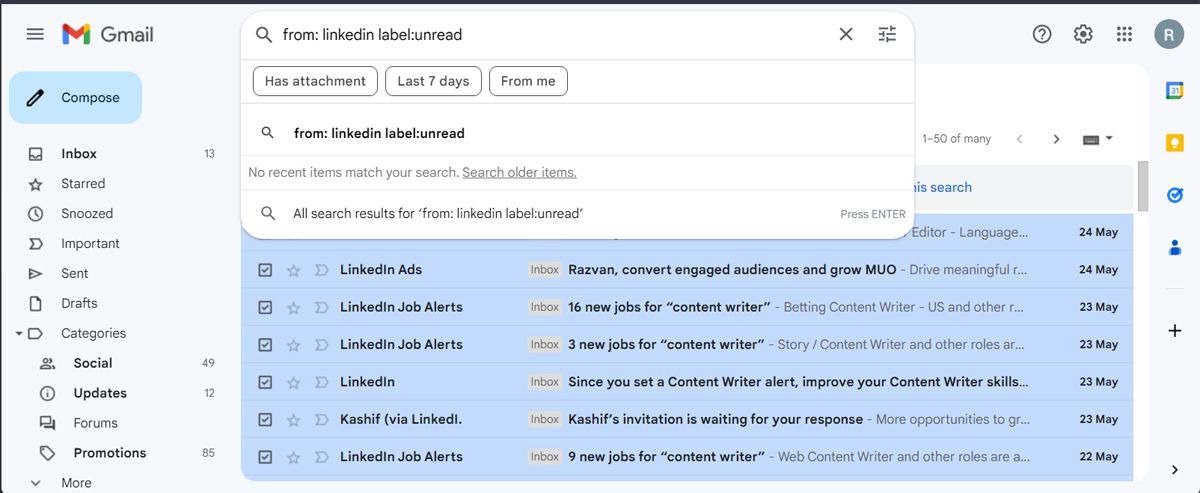
Task: Clear the search with the X icon
Action: [x=846, y=34]
